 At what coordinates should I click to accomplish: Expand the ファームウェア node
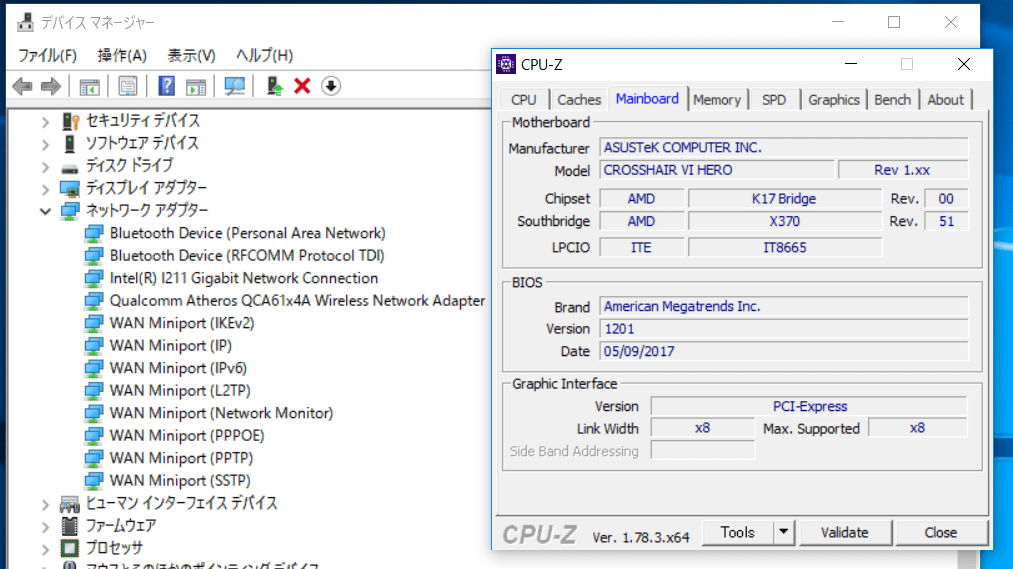click(45, 526)
